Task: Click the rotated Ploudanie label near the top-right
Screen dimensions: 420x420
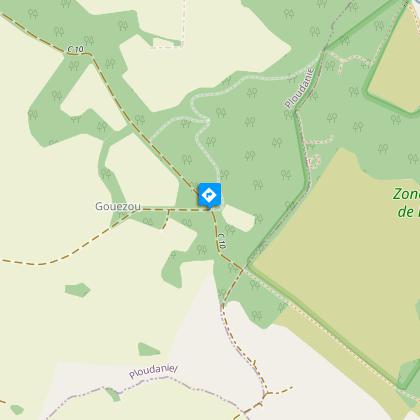Action: tap(300, 88)
